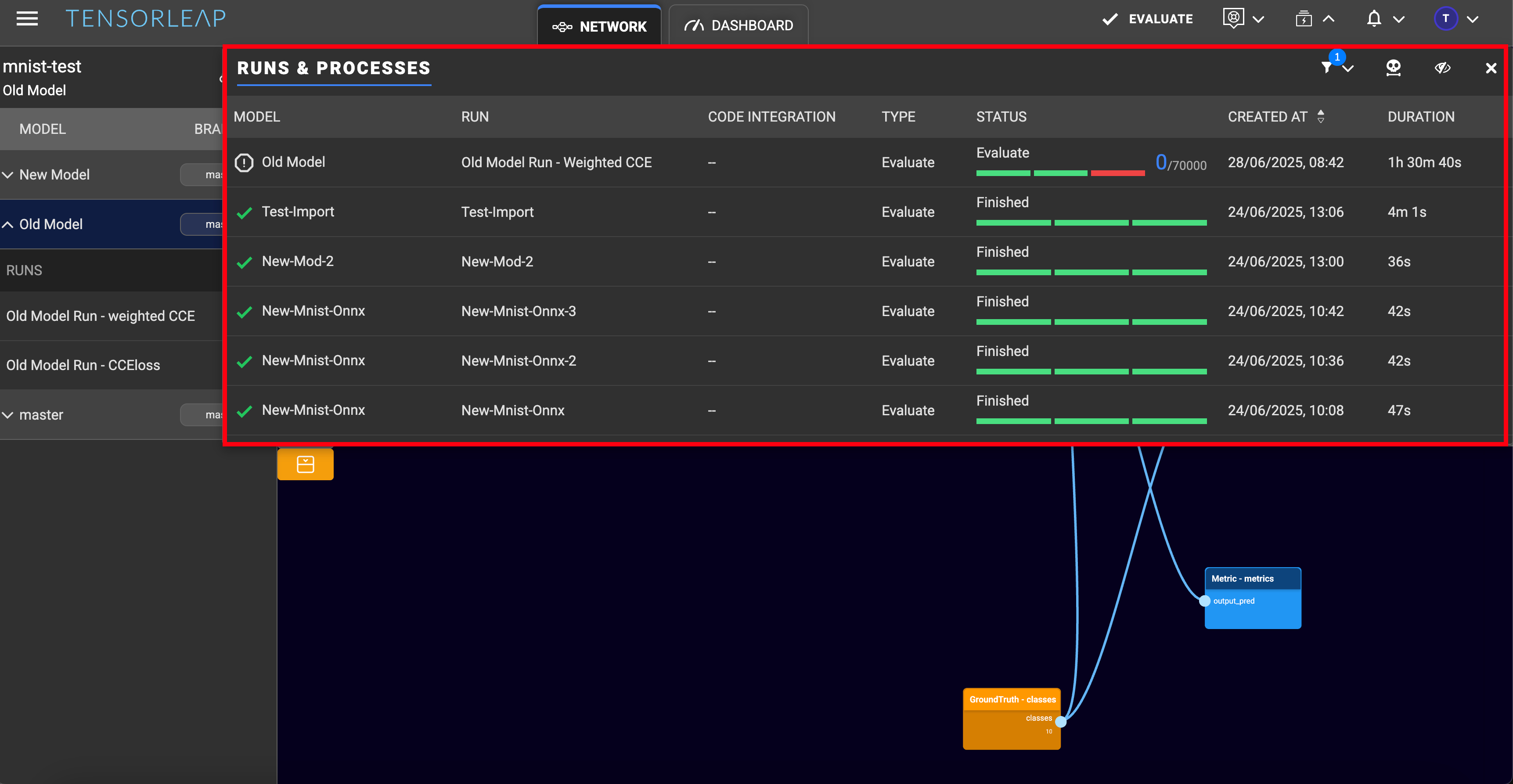
Task: Expand the master model row
Action: click(x=8, y=415)
